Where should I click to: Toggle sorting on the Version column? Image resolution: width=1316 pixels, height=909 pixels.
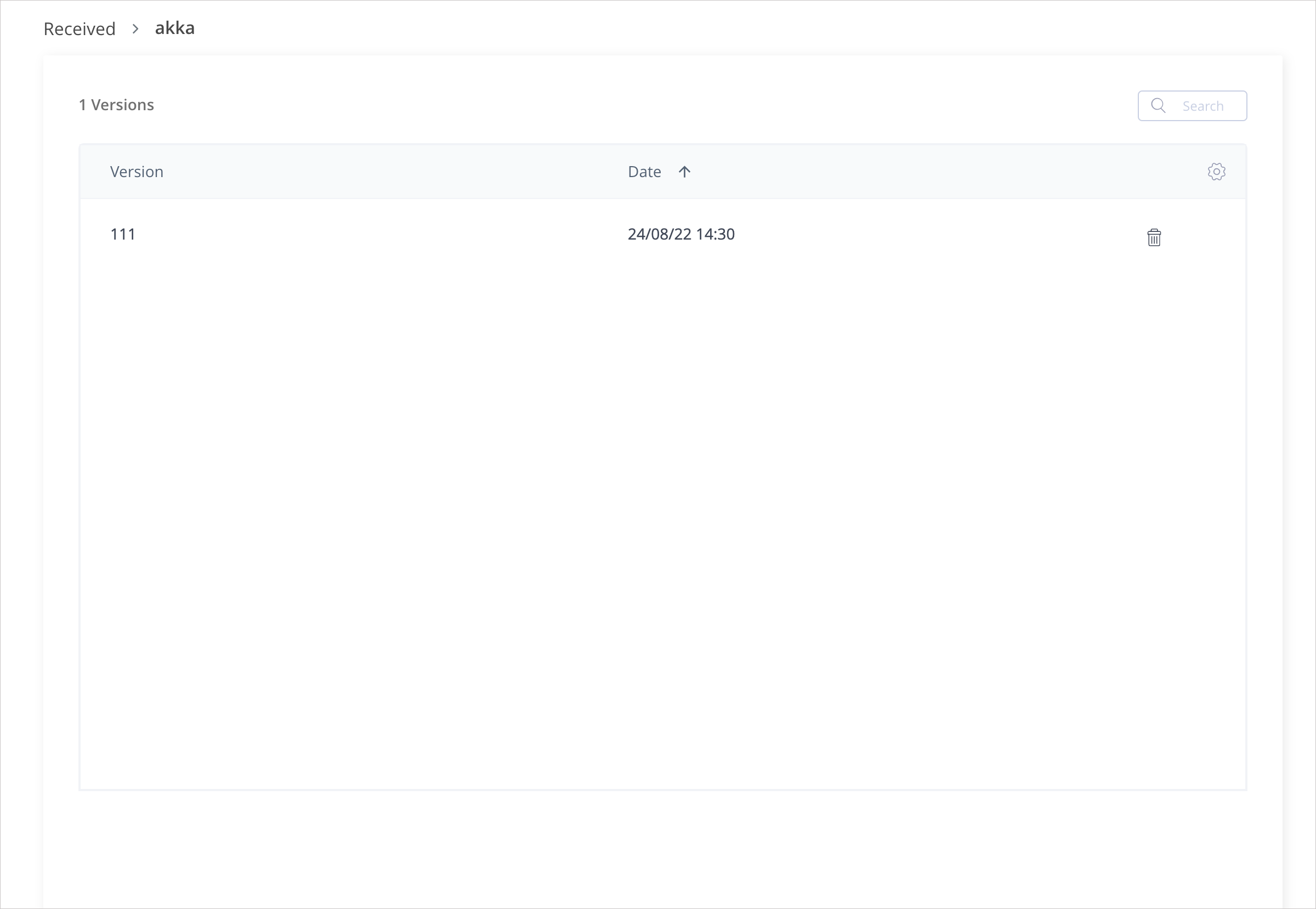pyautogui.click(x=137, y=172)
